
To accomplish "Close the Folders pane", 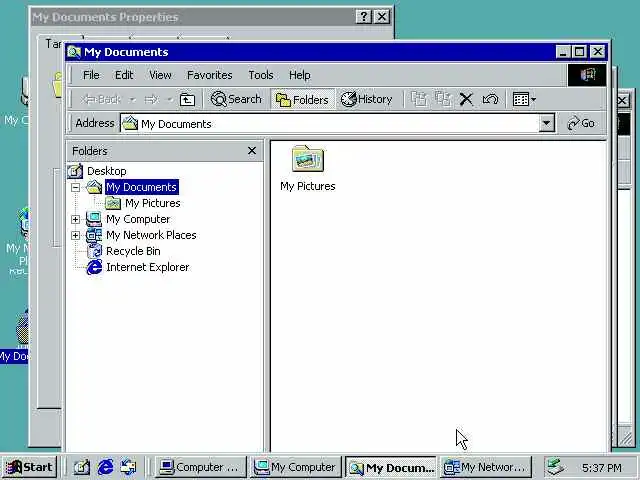I will (x=252, y=151).
